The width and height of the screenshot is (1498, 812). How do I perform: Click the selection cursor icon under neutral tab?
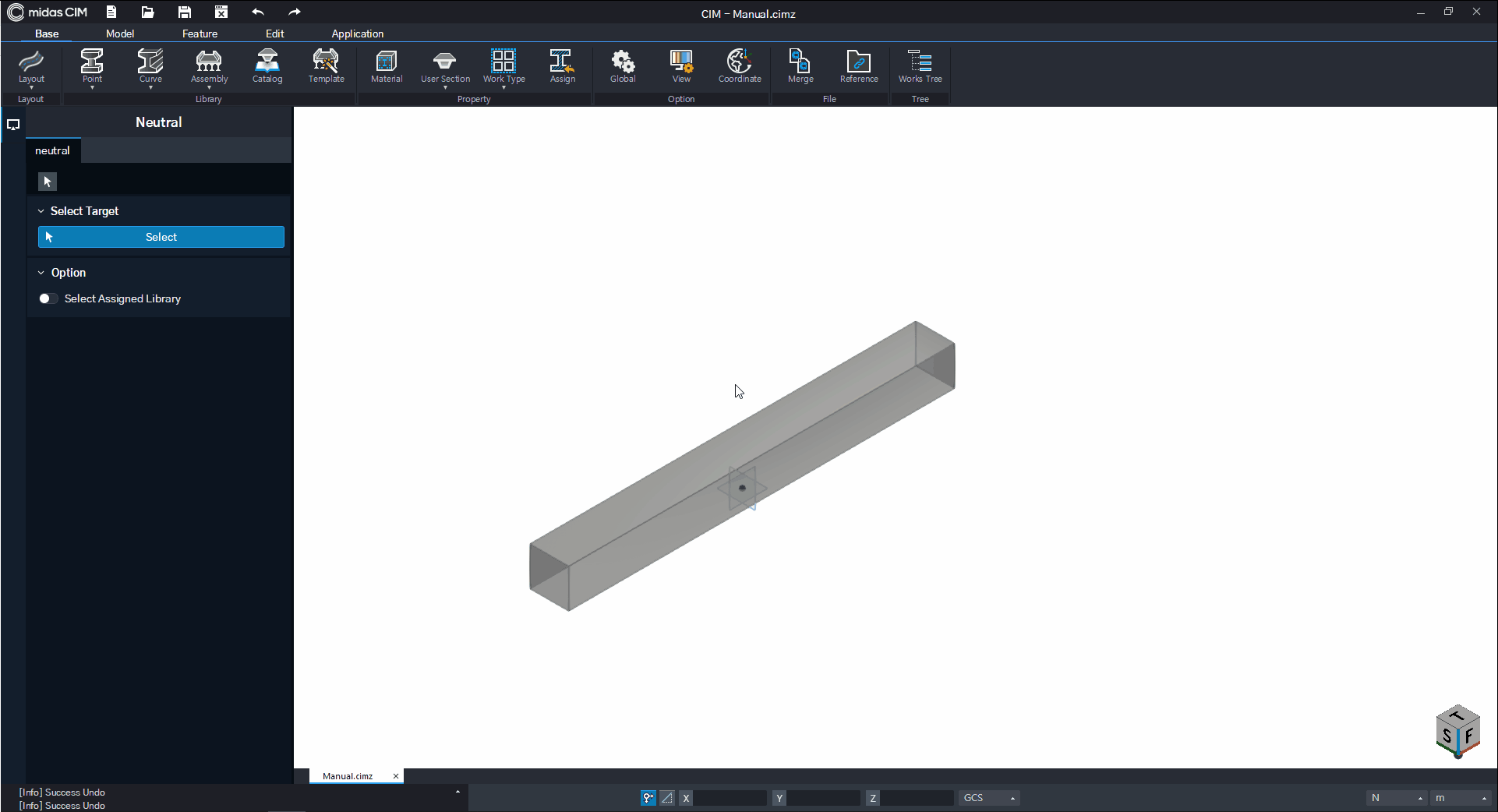point(48,182)
